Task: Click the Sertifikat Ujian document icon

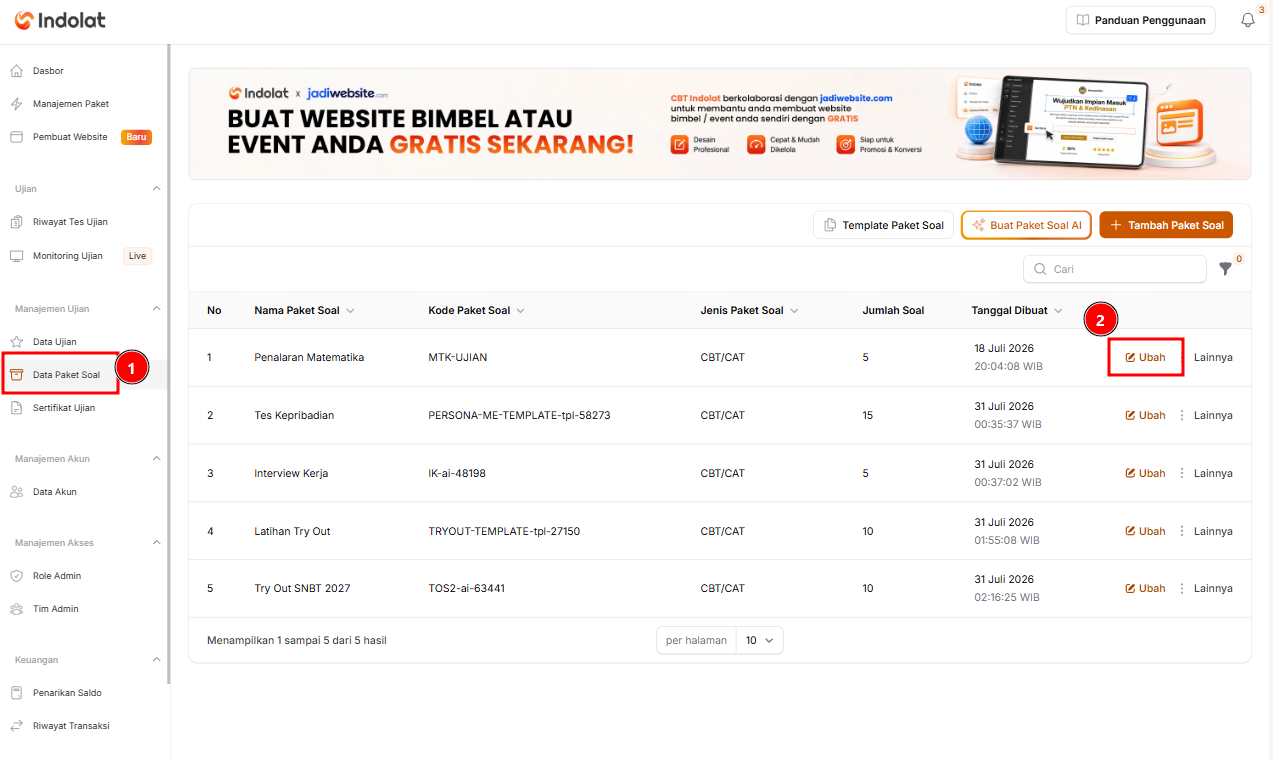Action: tap(16, 408)
